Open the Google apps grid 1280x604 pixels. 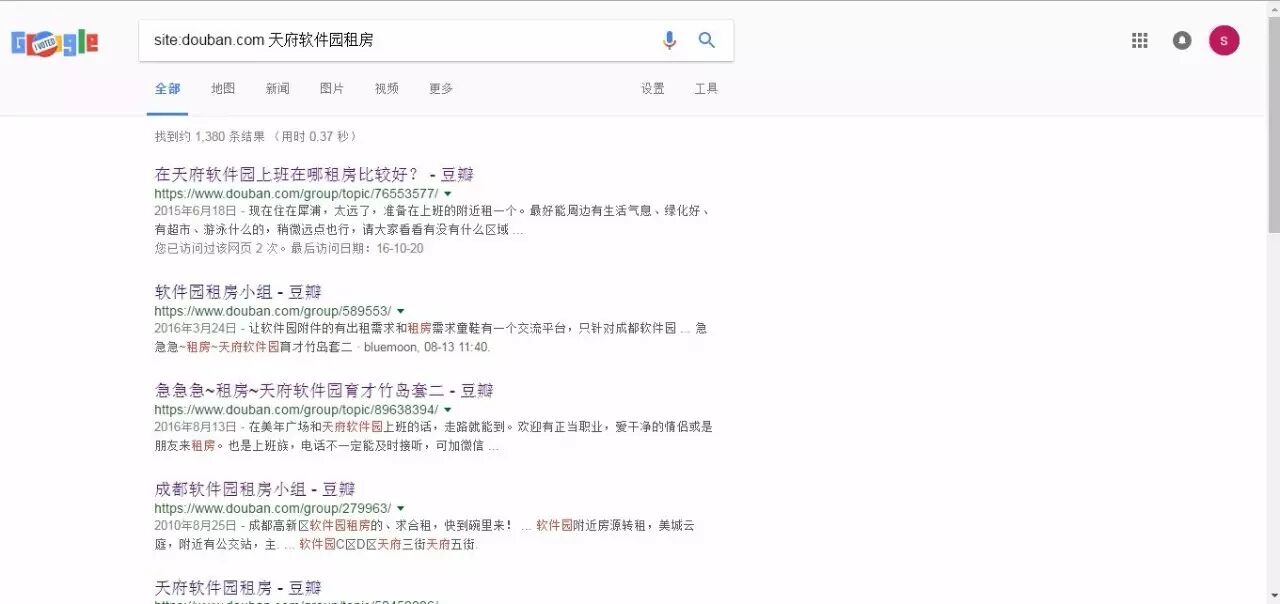pyautogui.click(x=1139, y=40)
